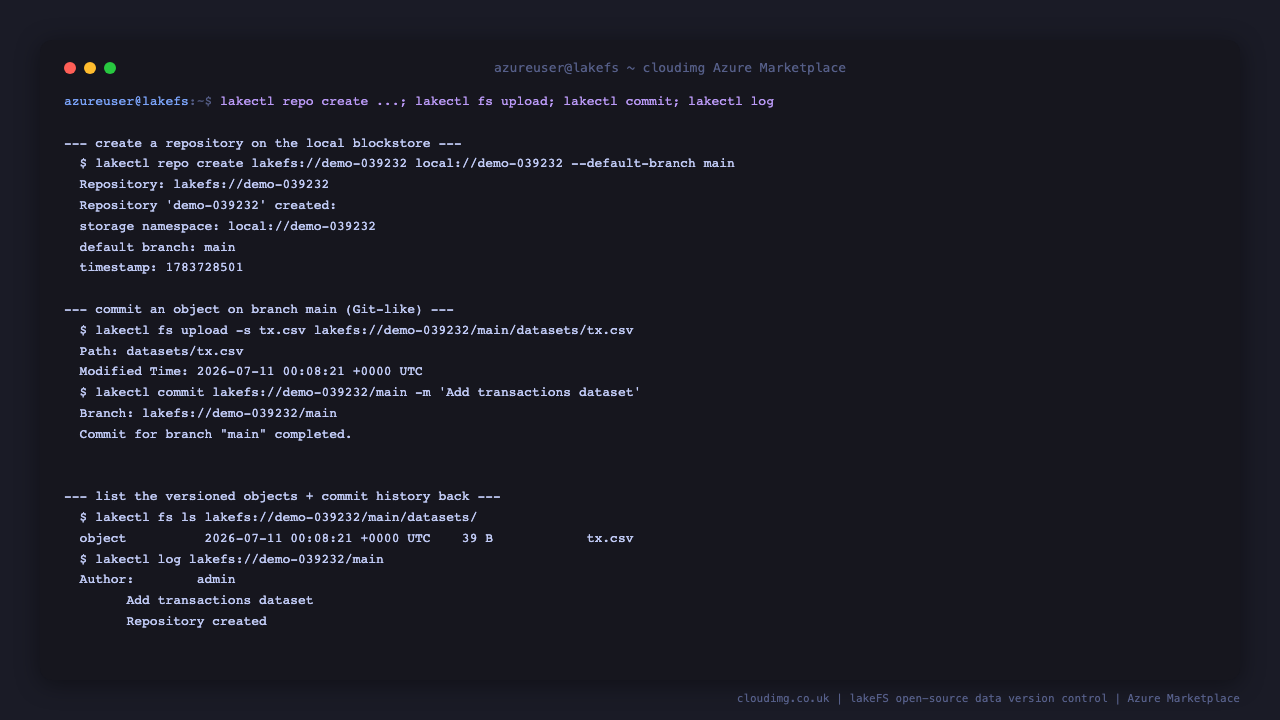Click the window title 'azureuser@lakefs ~ cloudimg Azure Marketplace'
The height and width of the screenshot is (720, 1280).
pyautogui.click(x=670, y=68)
